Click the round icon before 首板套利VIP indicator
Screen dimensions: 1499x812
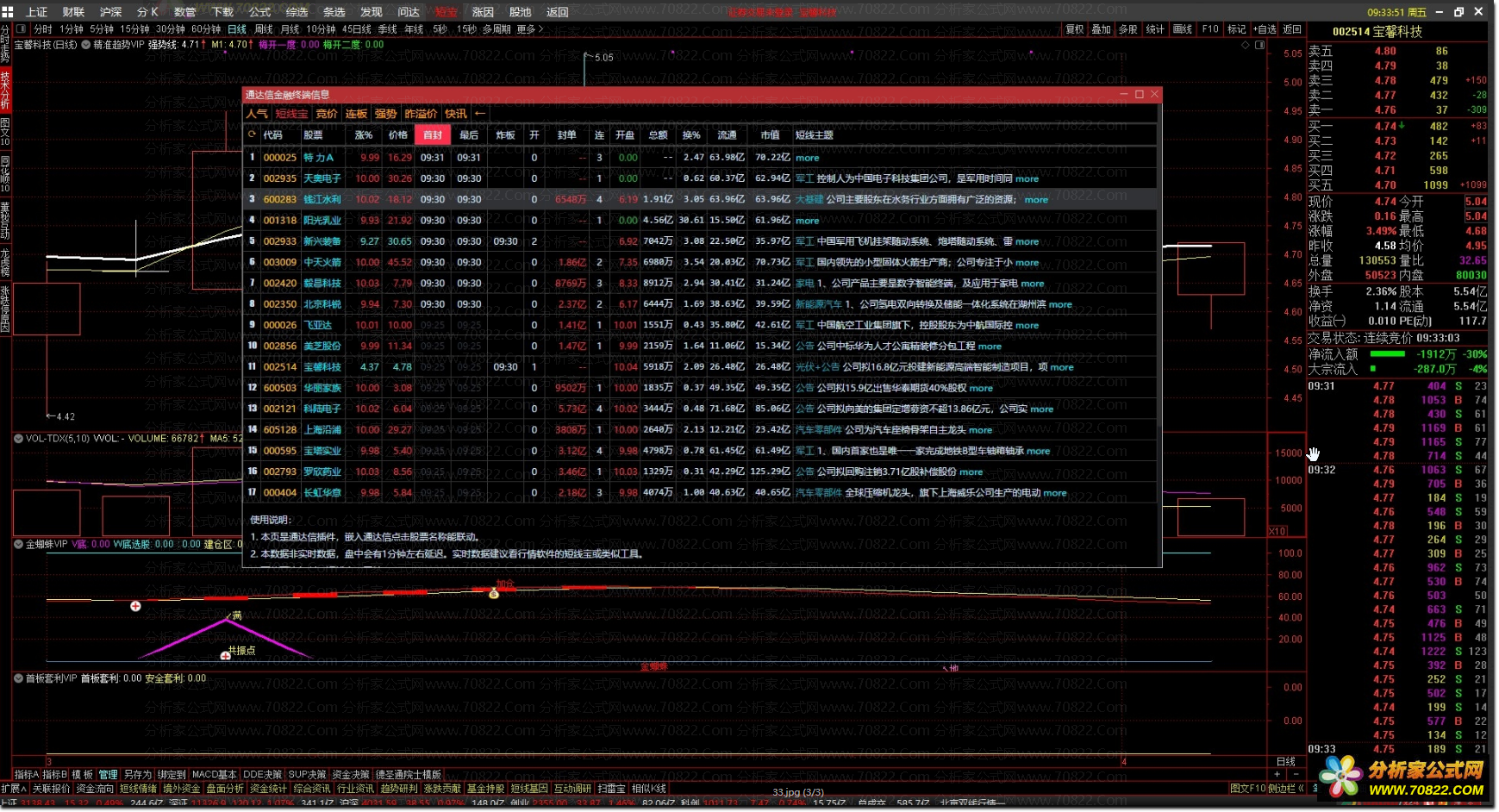[x=18, y=678]
